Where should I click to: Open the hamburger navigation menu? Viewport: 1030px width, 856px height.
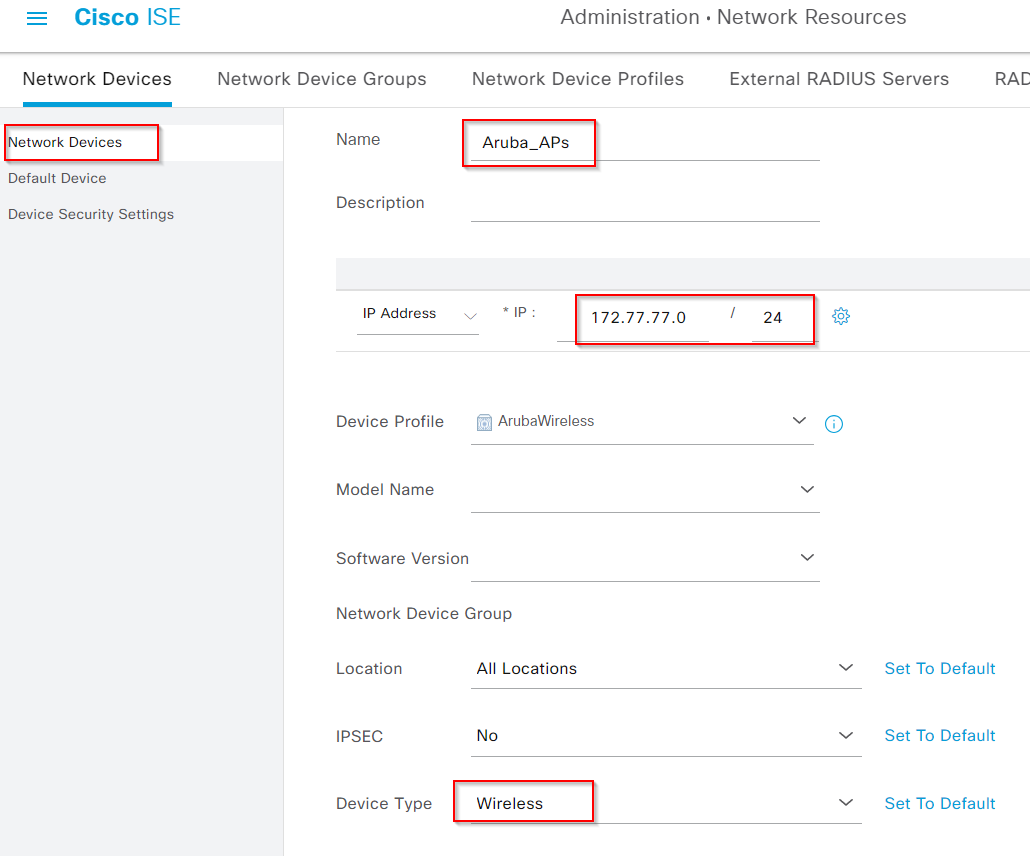tap(37, 18)
